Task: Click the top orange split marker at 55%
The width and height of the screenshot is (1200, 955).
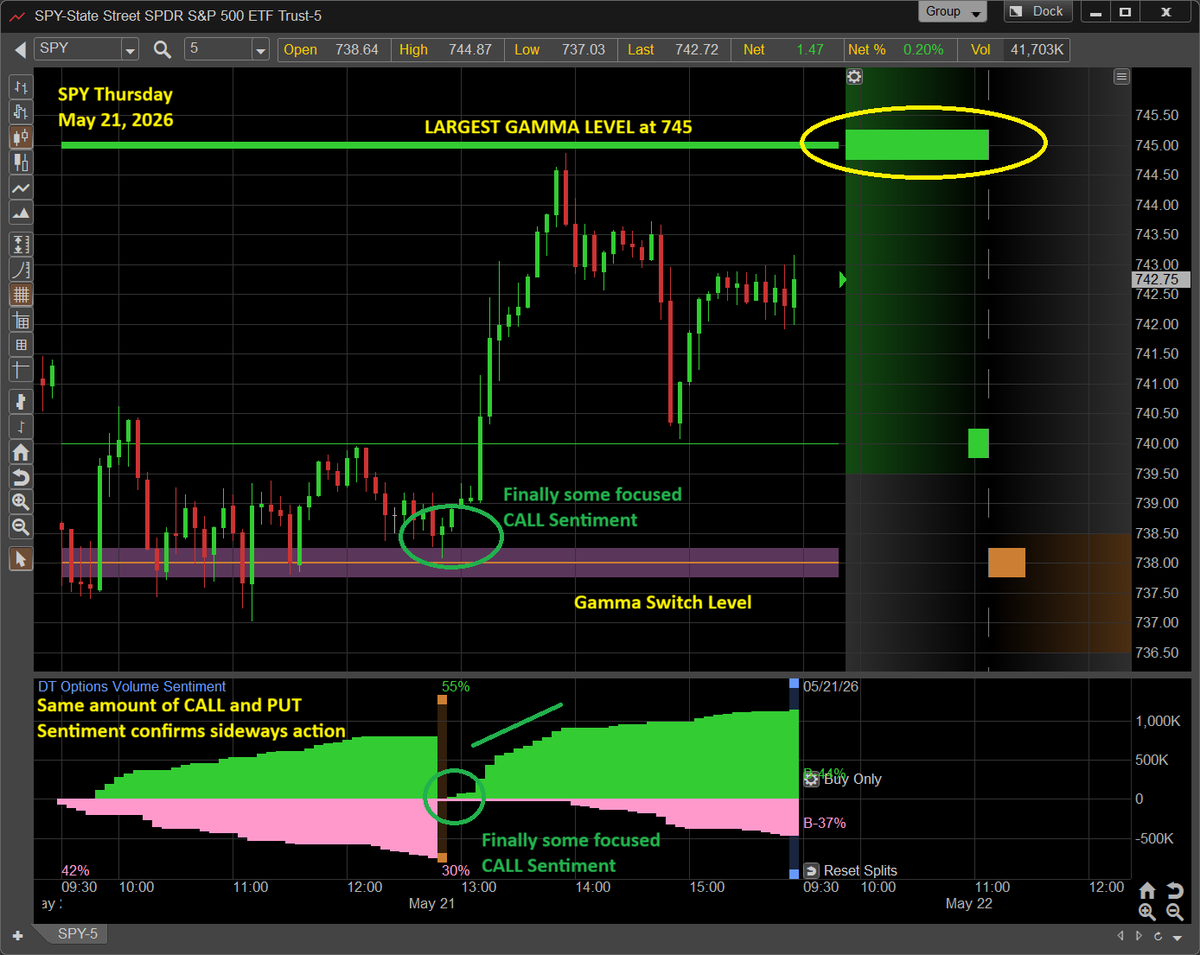Action: [x=442, y=701]
